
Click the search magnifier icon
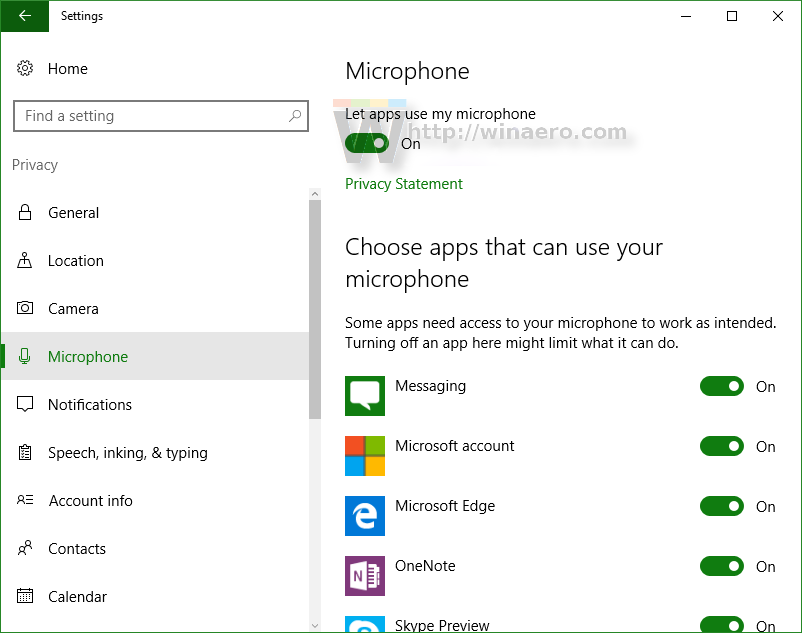pos(295,116)
